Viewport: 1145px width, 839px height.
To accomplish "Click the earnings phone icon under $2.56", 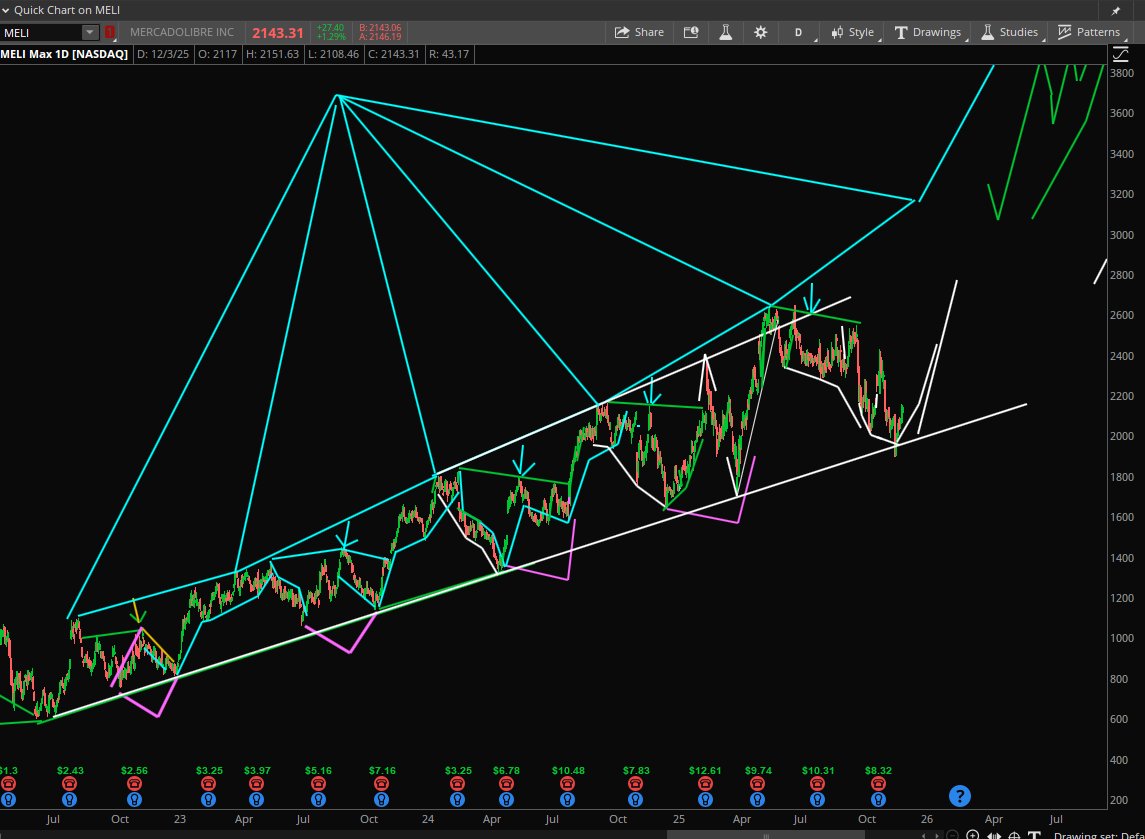I will (134, 784).
